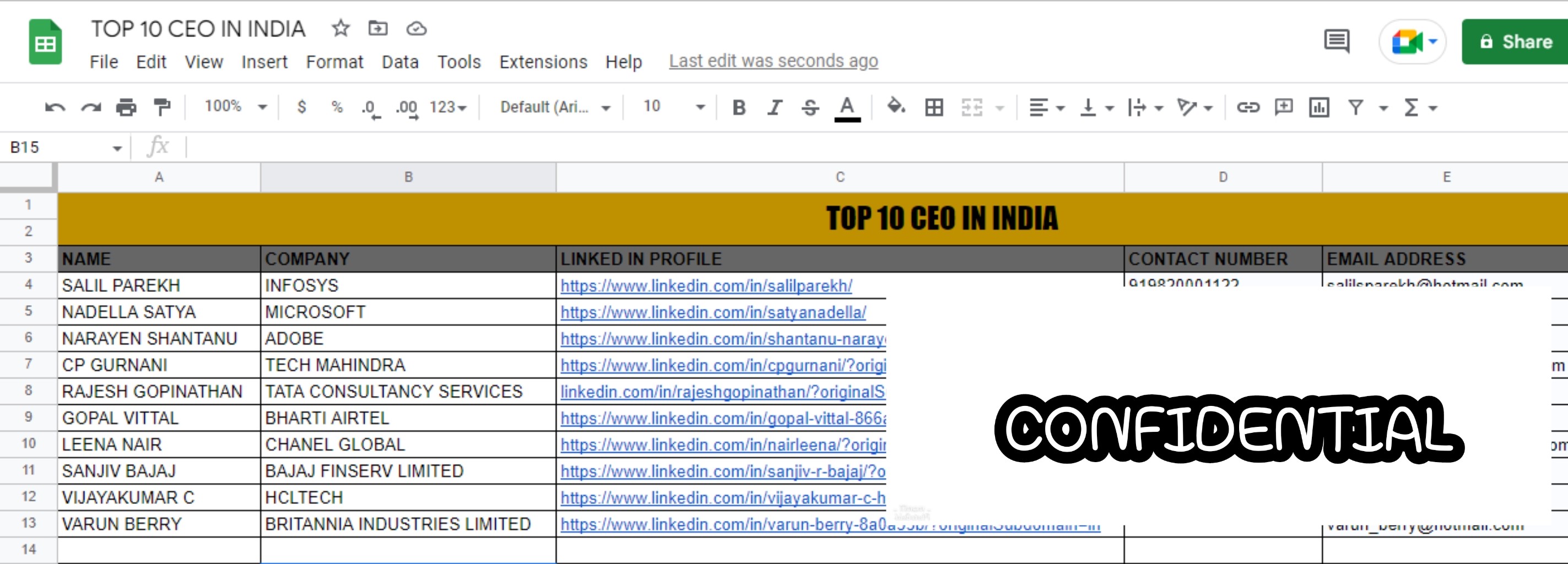Click the move to folder icon
1568x564 pixels.
click(378, 28)
